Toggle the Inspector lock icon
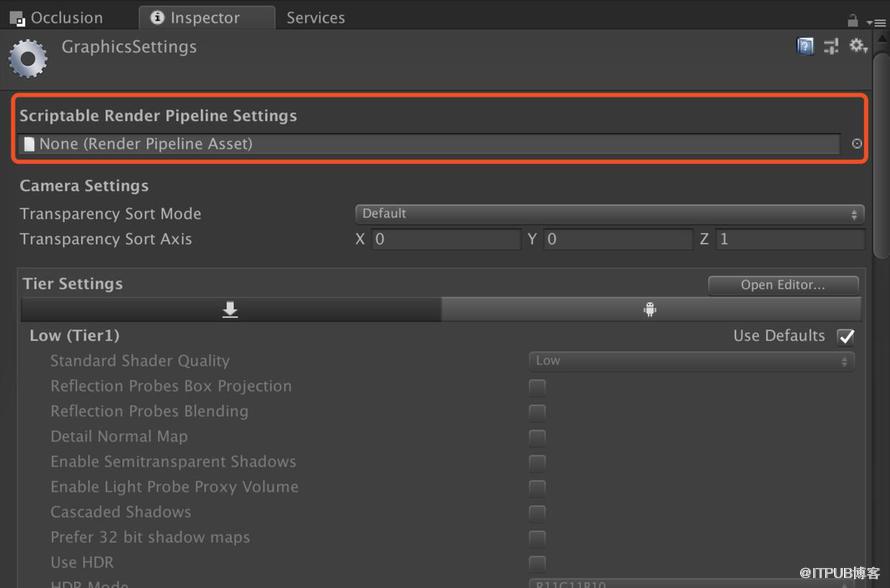 [853, 20]
